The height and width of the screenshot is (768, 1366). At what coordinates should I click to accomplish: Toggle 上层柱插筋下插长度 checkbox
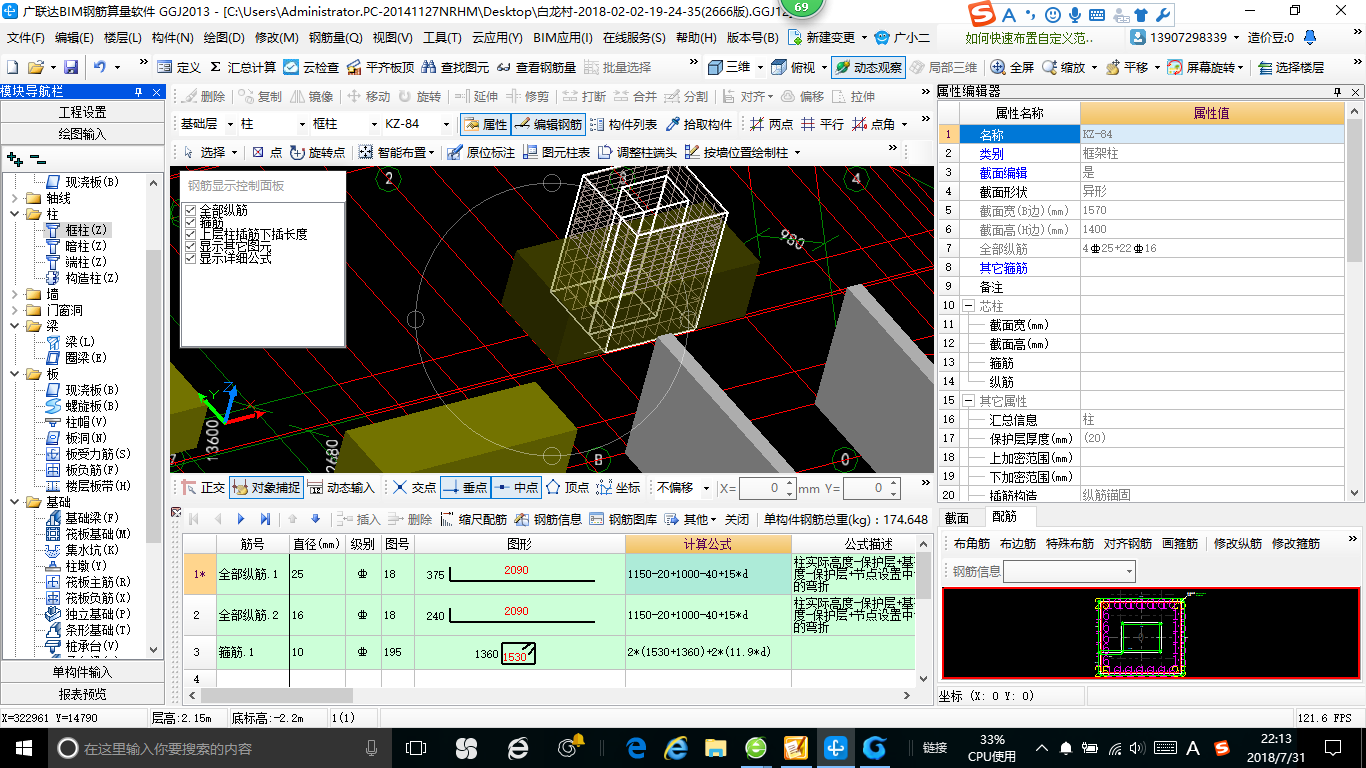(191, 235)
